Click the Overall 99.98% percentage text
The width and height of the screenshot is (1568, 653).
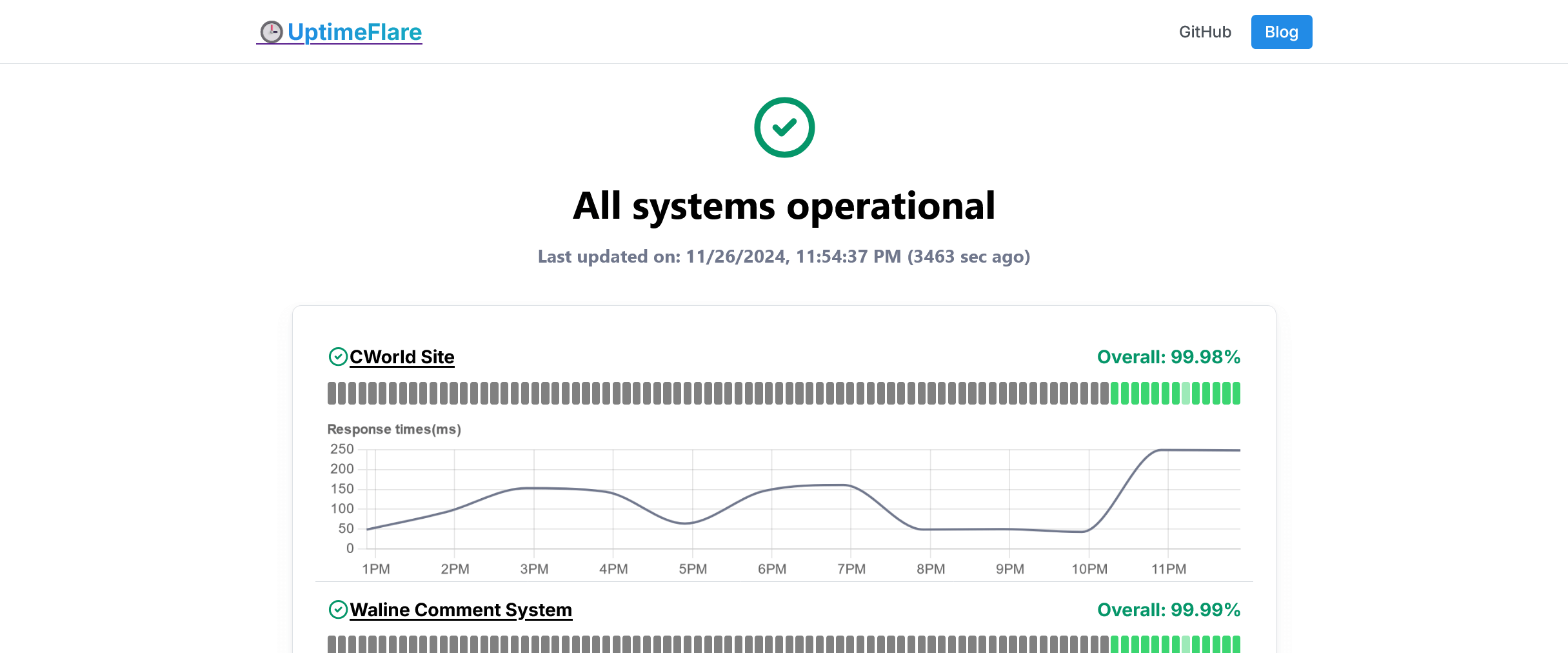pos(1168,356)
